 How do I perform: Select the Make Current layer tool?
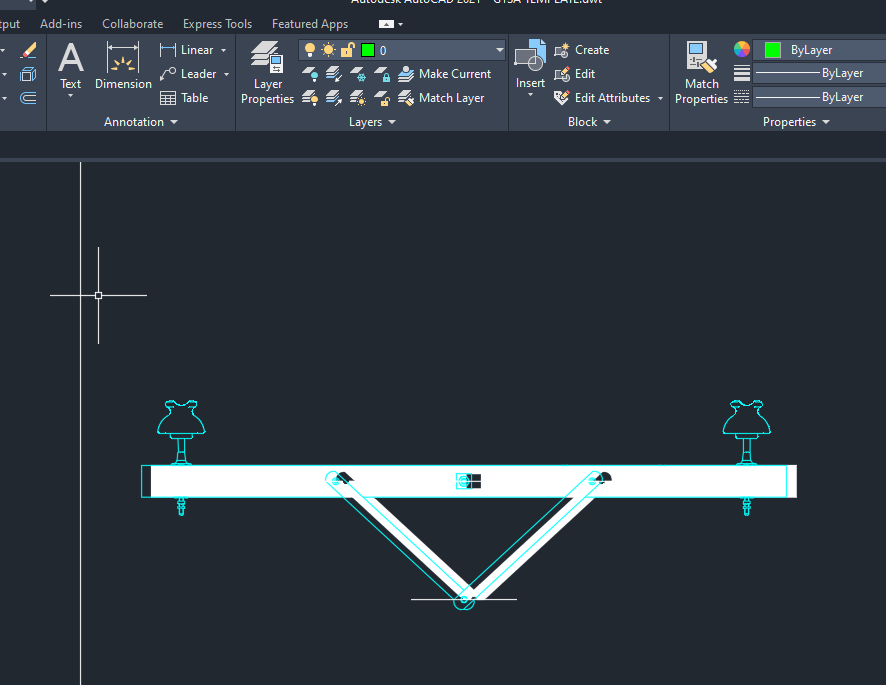pyautogui.click(x=447, y=73)
